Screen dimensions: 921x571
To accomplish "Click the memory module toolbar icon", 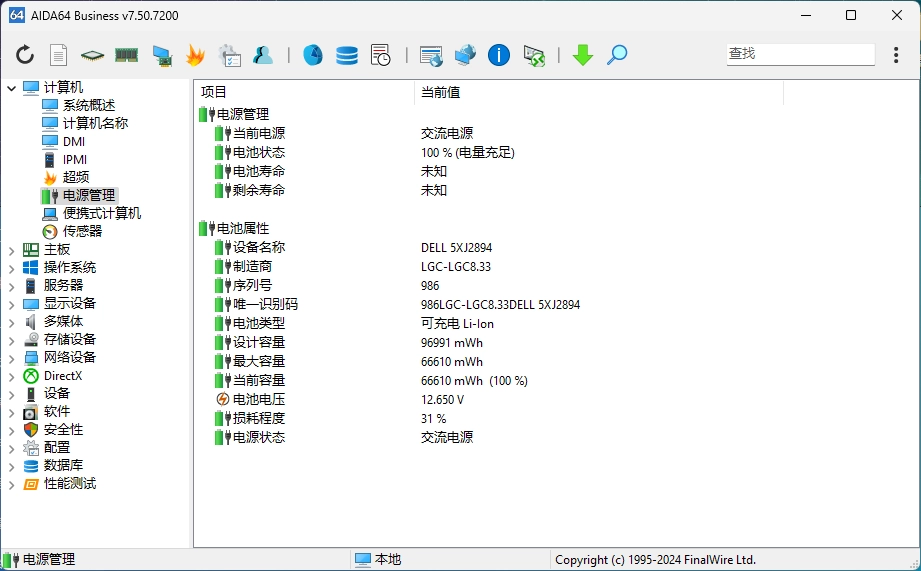I will (126, 55).
